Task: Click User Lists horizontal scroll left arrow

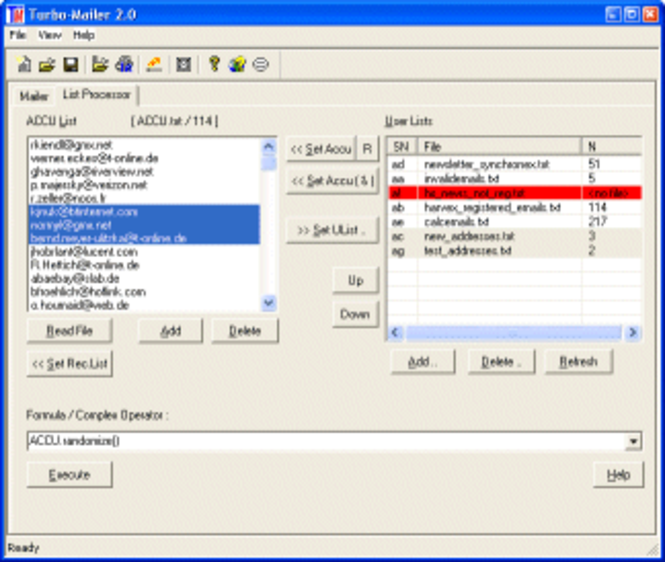Action: [x=395, y=332]
